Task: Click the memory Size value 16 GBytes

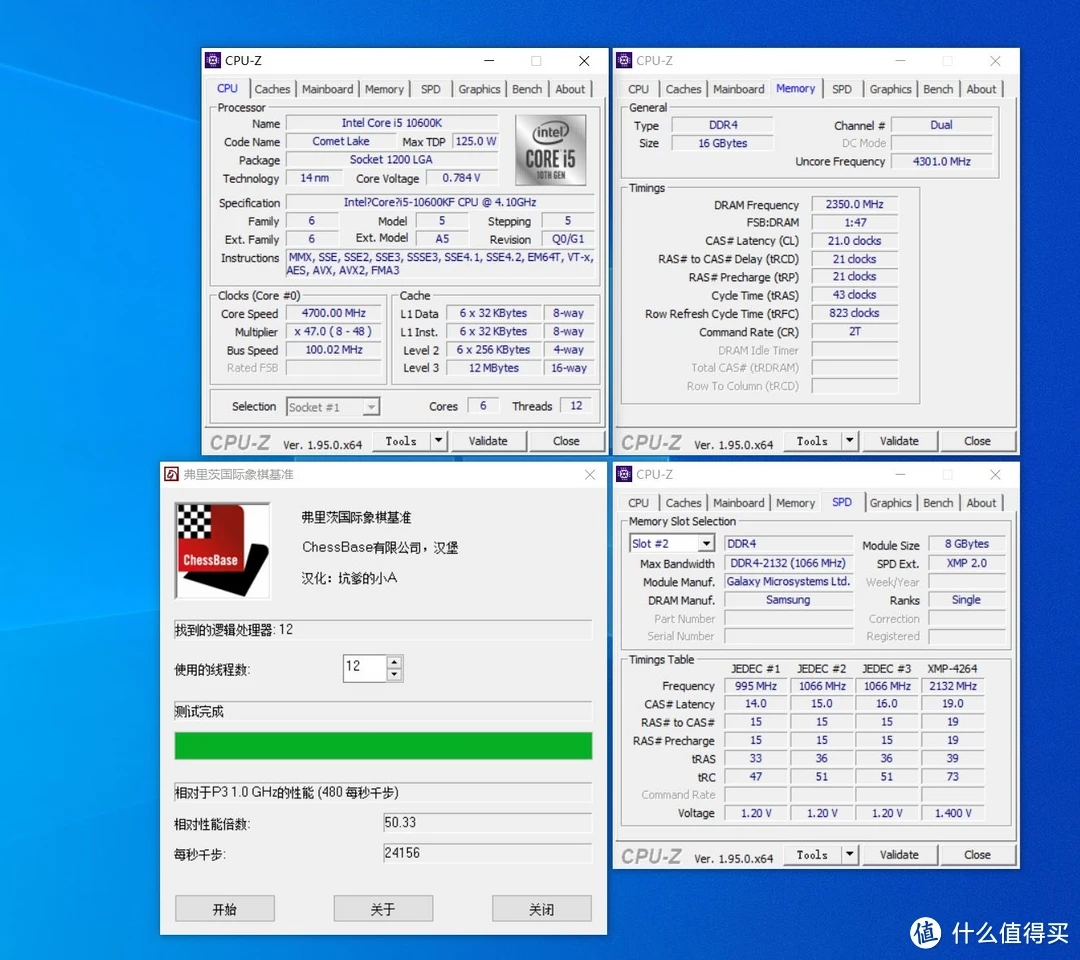Action: point(723,143)
